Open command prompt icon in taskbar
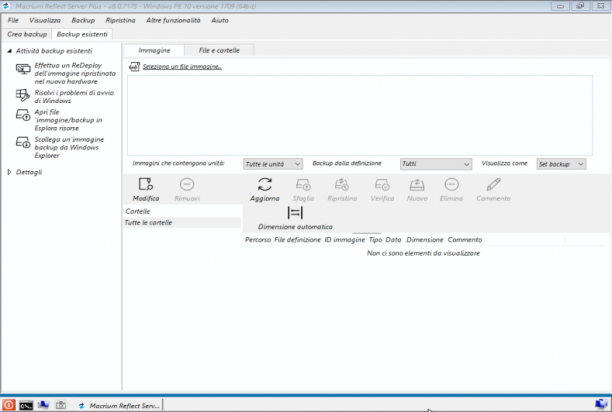The image size is (612, 412). click(x=26, y=405)
